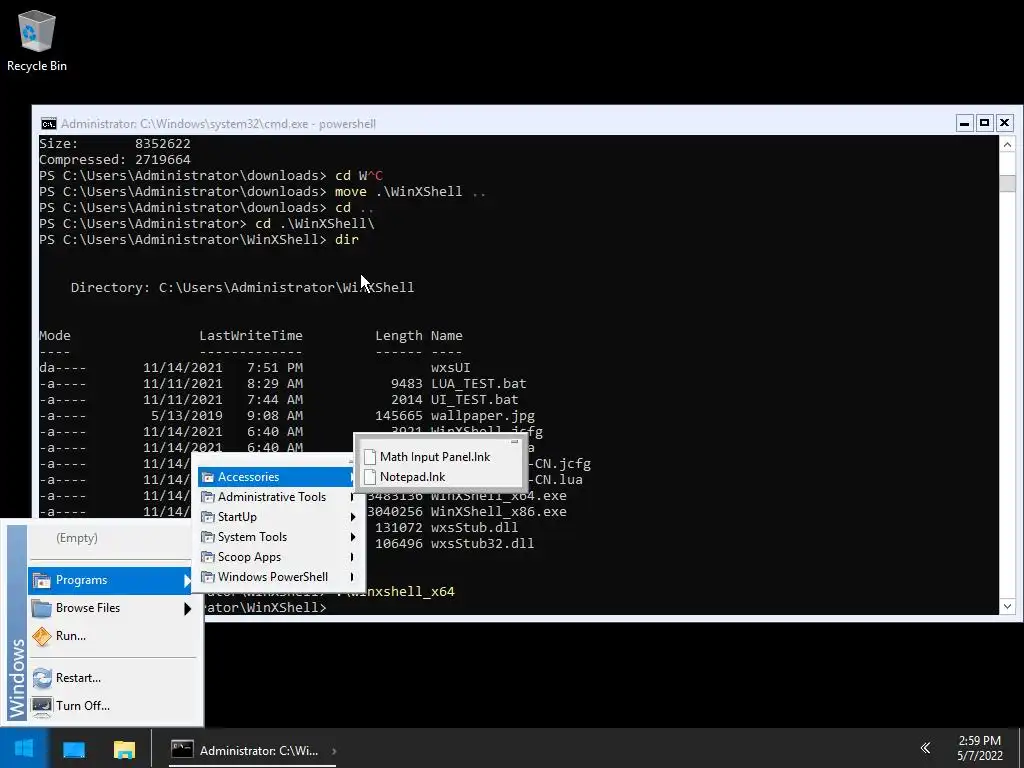1024x768 pixels.
Task: Open System Tools menu item
Action: pos(279,537)
